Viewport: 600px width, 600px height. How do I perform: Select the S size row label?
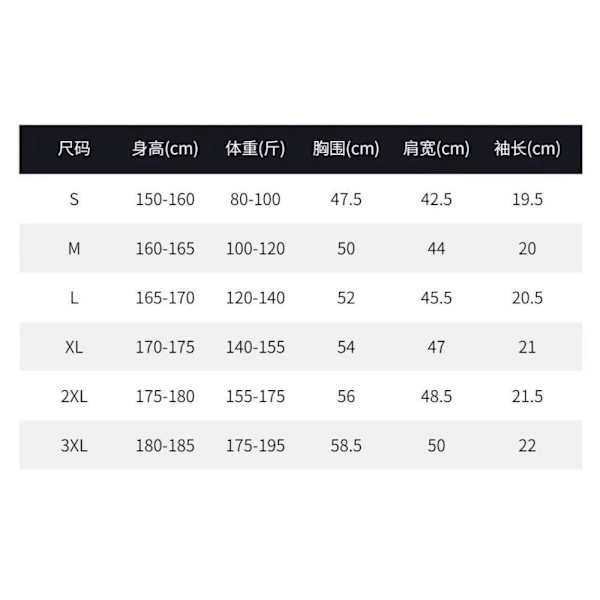74,199
